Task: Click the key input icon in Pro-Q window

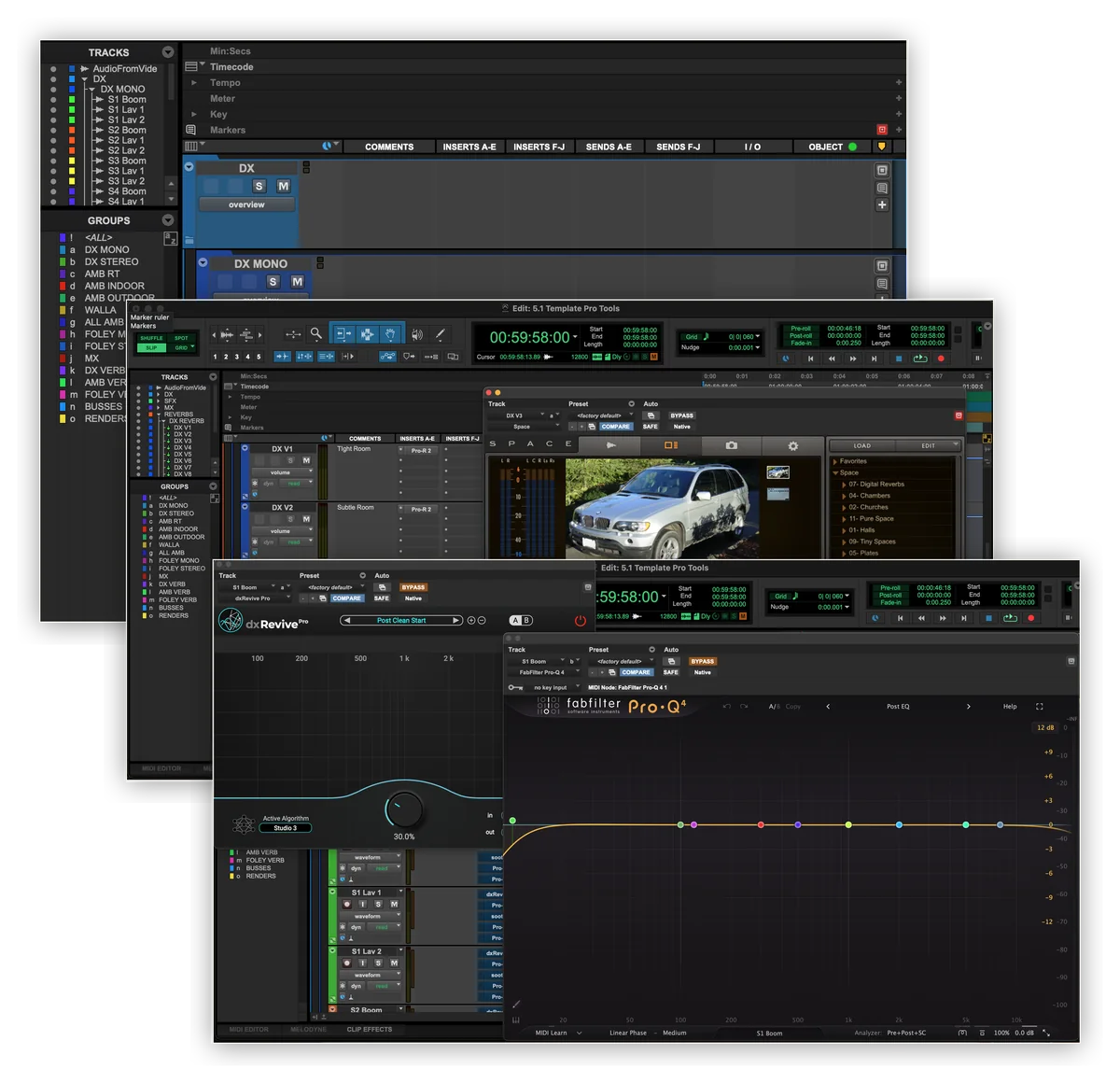Action: point(515,687)
